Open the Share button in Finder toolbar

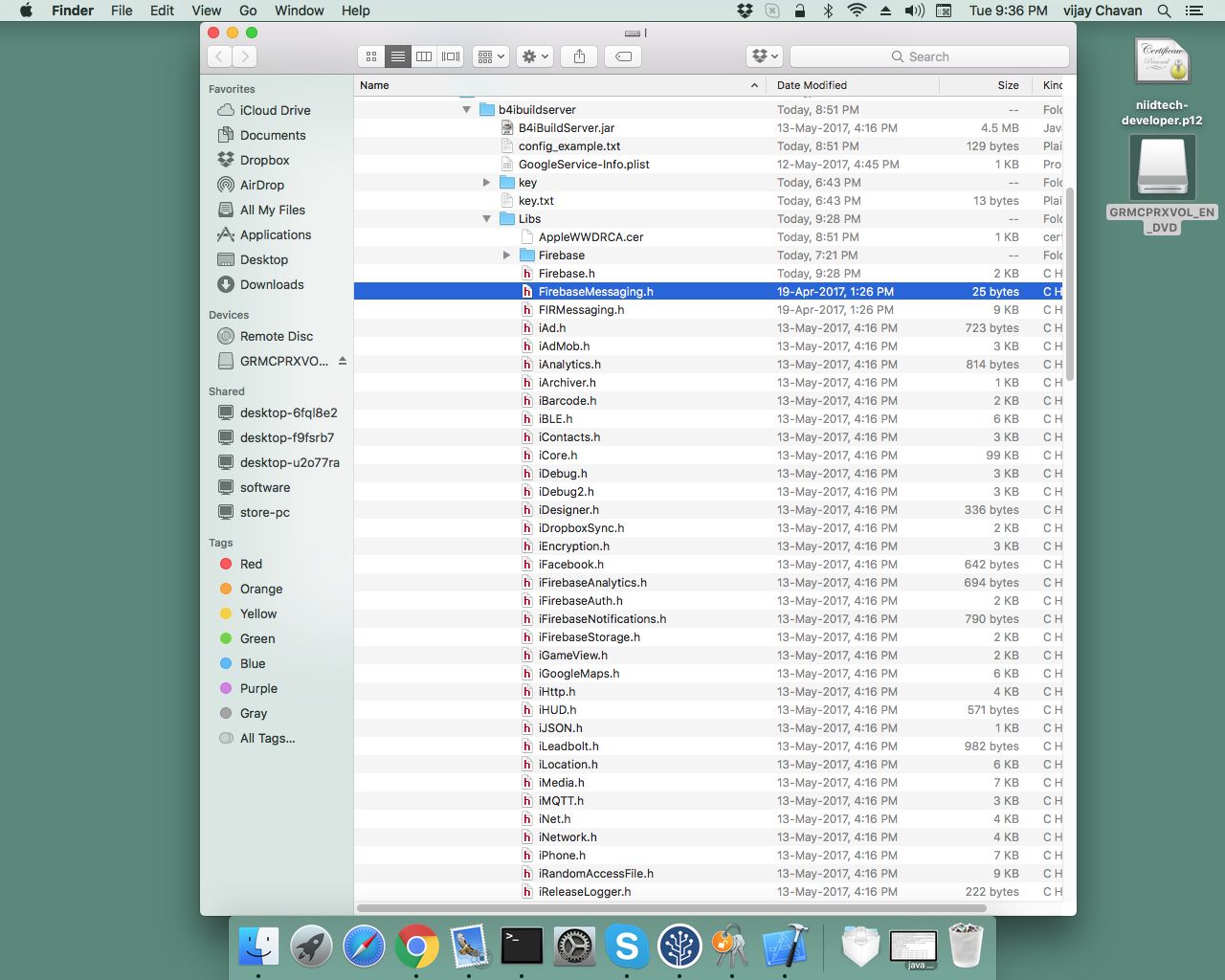point(579,56)
